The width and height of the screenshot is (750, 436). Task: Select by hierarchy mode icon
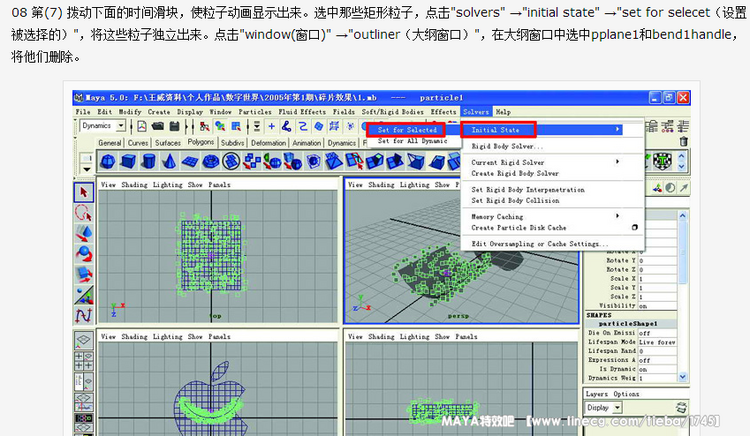(205, 126)
